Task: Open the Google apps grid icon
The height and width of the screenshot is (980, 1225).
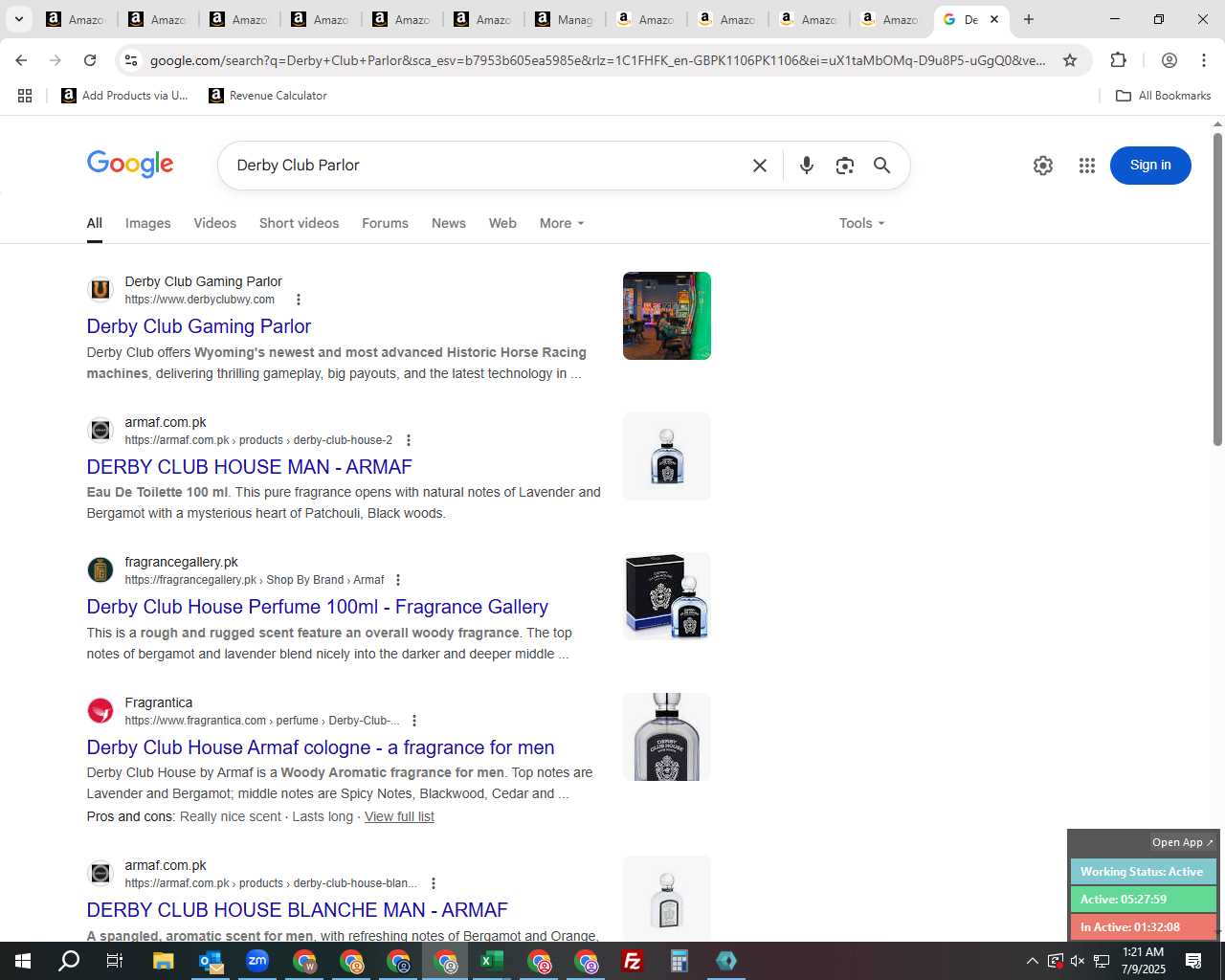Action: (x=1087, y=166)
